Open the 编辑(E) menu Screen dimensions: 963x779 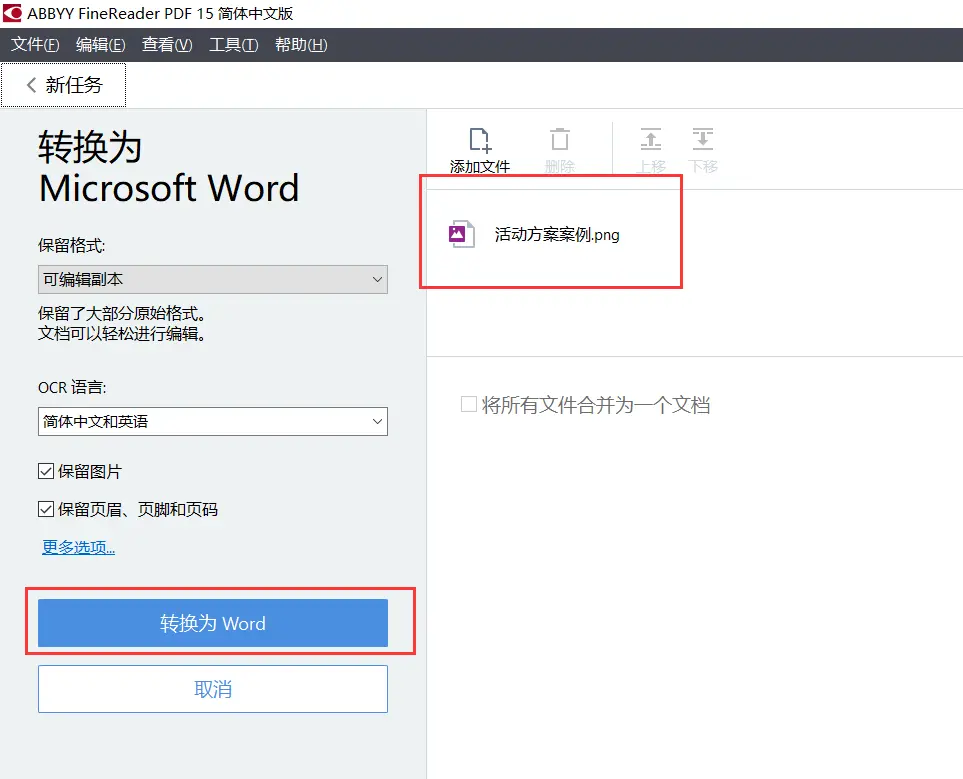[101, 45]
